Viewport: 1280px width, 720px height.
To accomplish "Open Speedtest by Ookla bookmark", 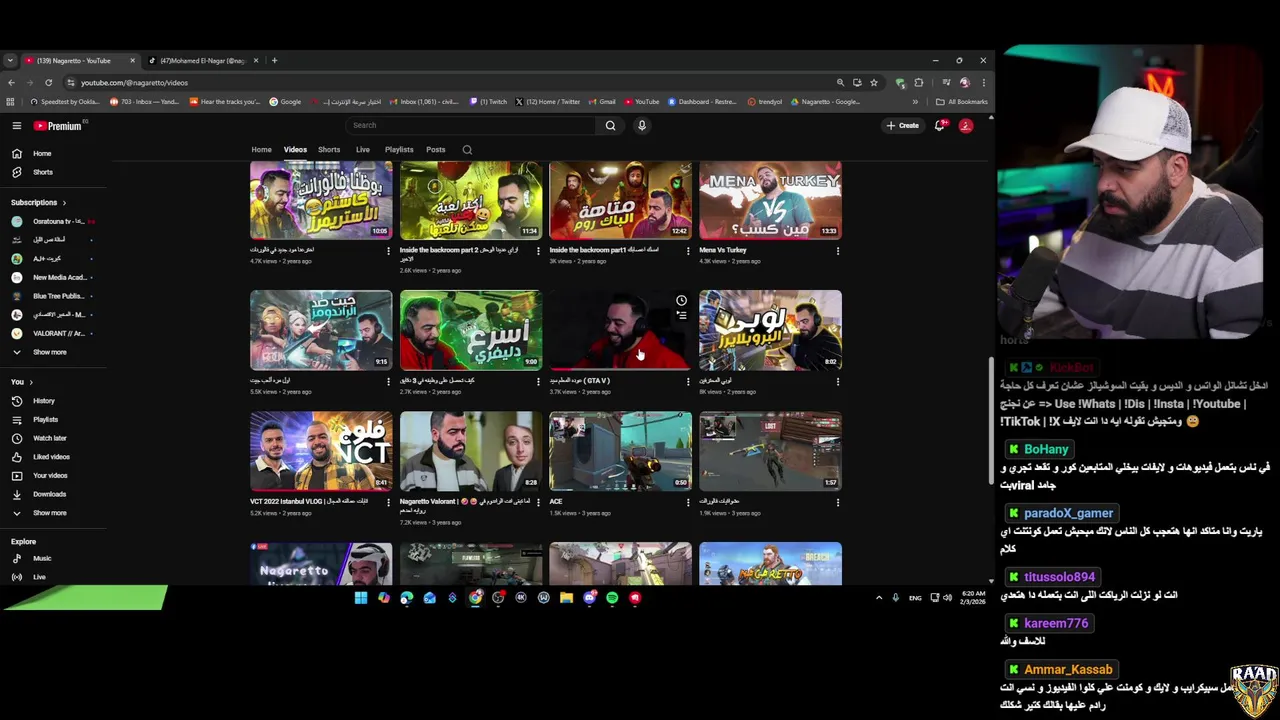I will pos(65,102).
